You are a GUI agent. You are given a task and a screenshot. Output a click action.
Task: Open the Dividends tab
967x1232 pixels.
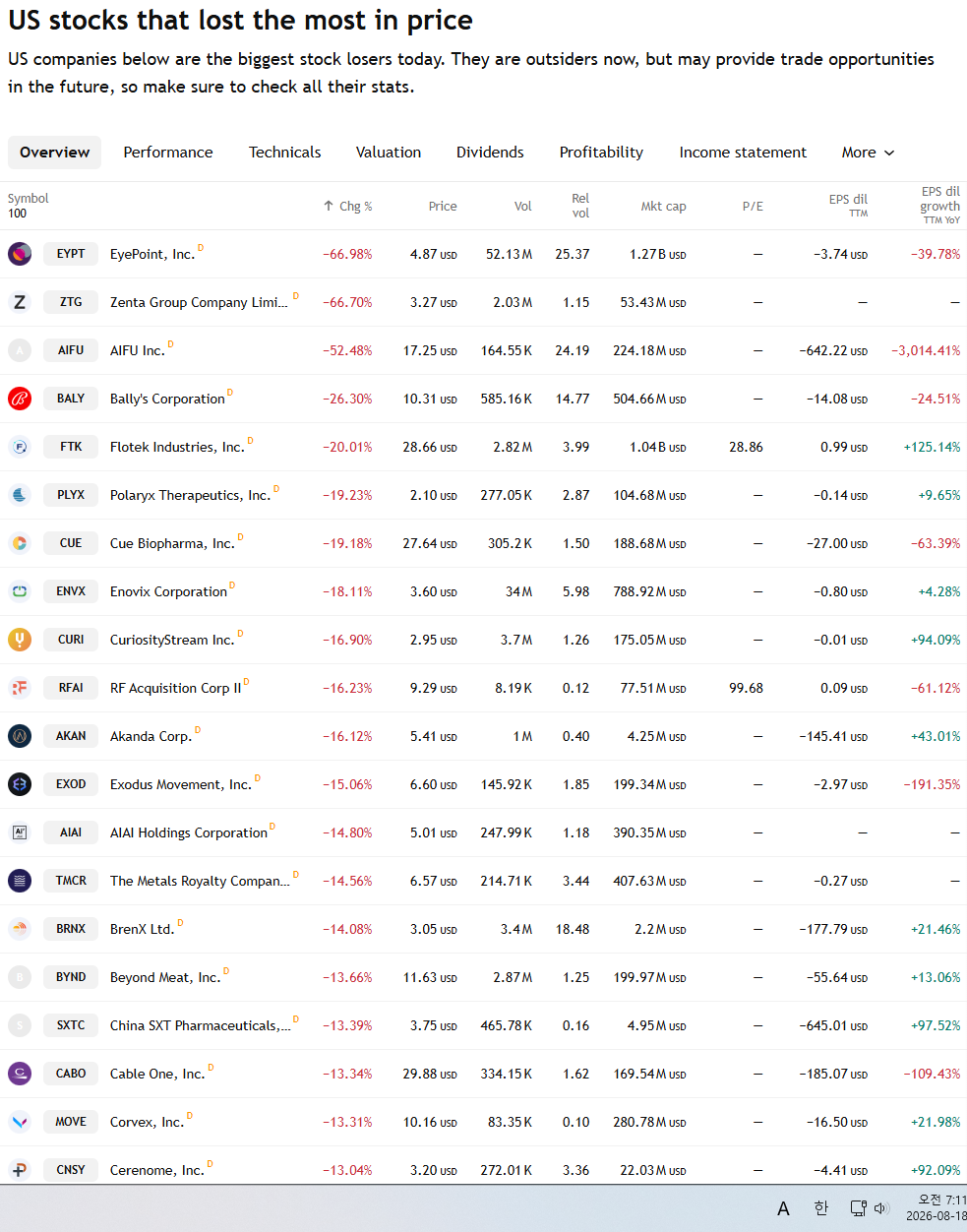pyautogui.click(x=490, y=153)
